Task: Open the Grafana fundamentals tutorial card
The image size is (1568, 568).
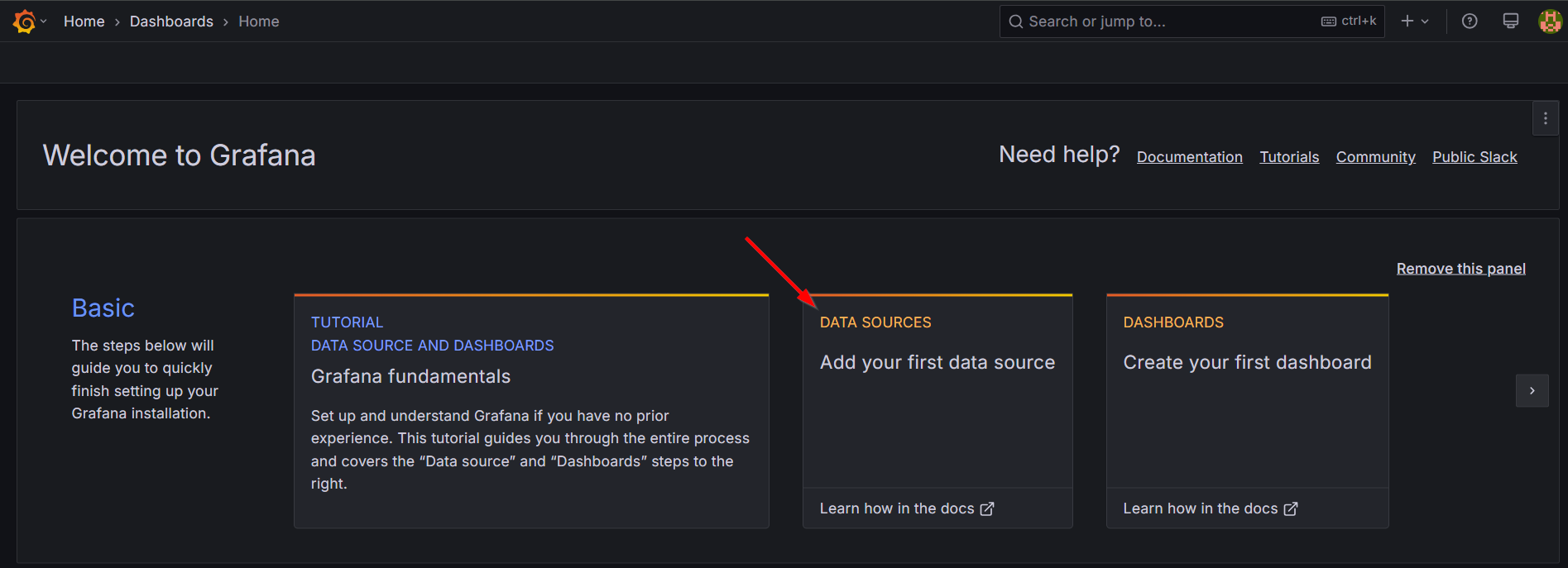Action: [531, 411]
